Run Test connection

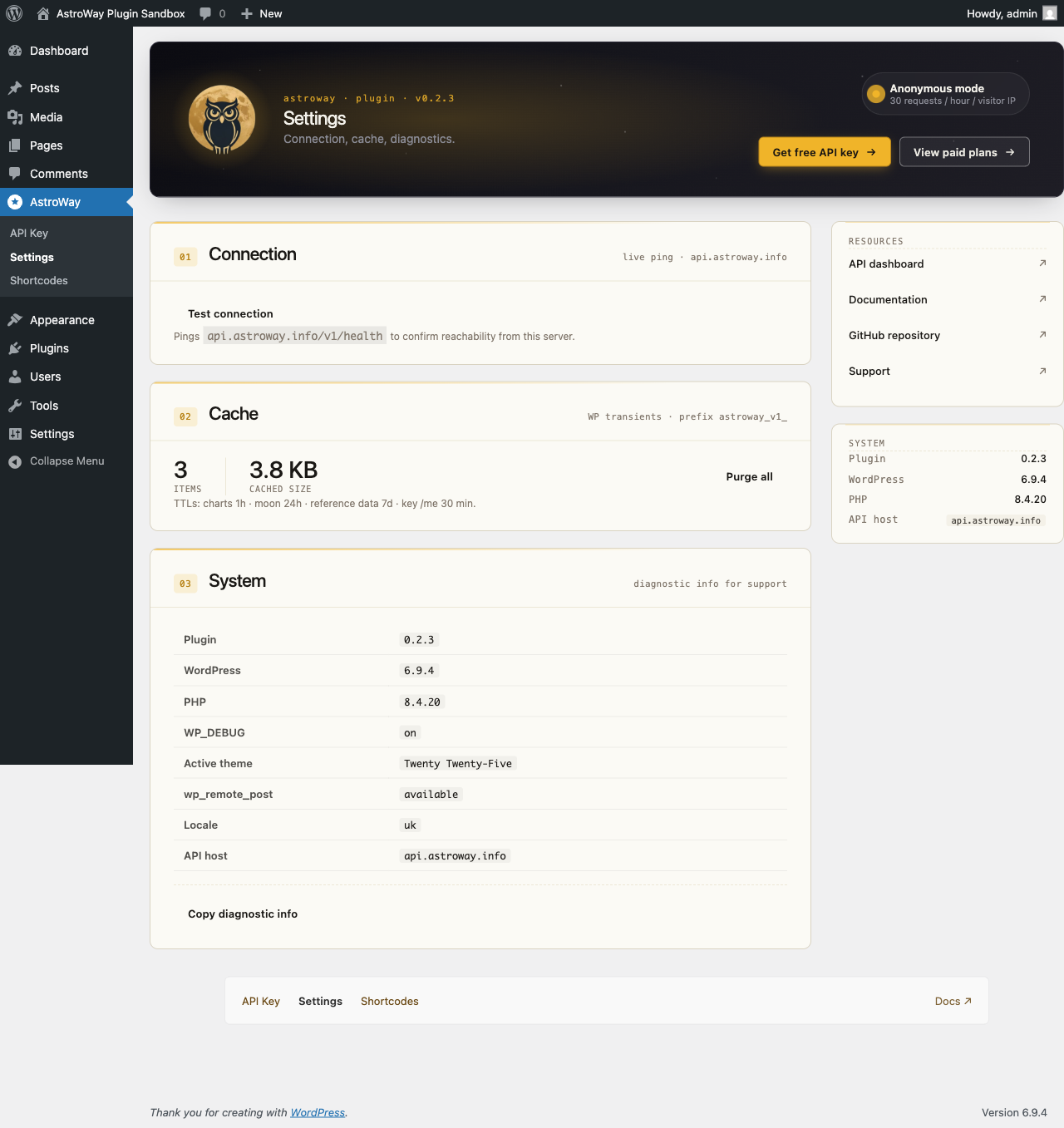tap(230, 314)
